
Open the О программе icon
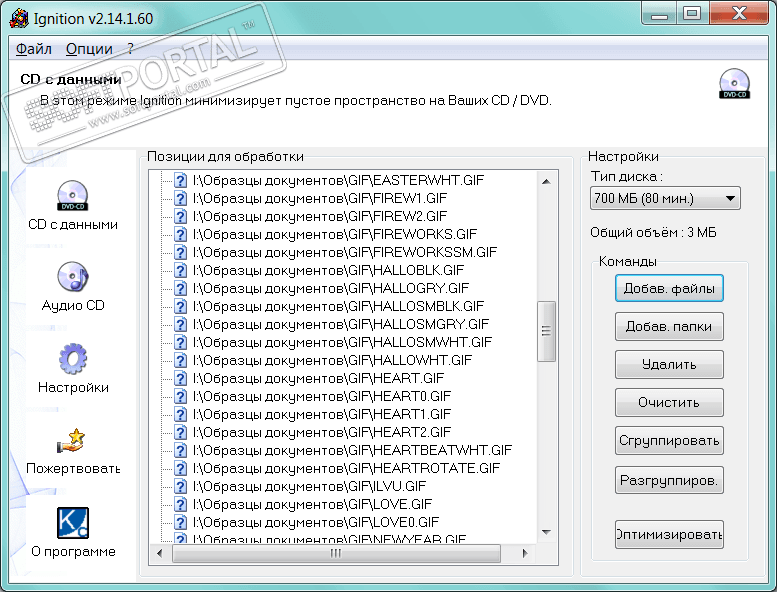tap(73, 523)
